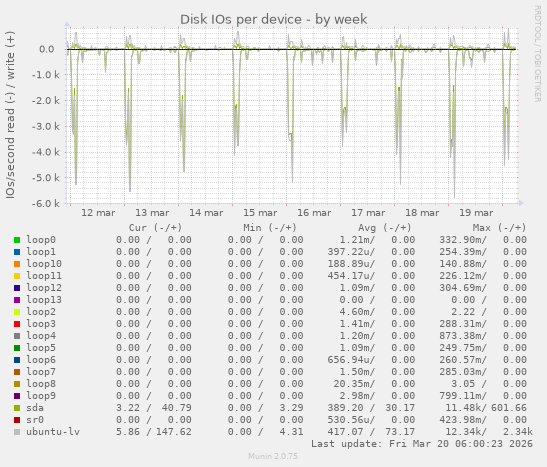Click the loop3 red legend swatch

(x=17, y=324)
